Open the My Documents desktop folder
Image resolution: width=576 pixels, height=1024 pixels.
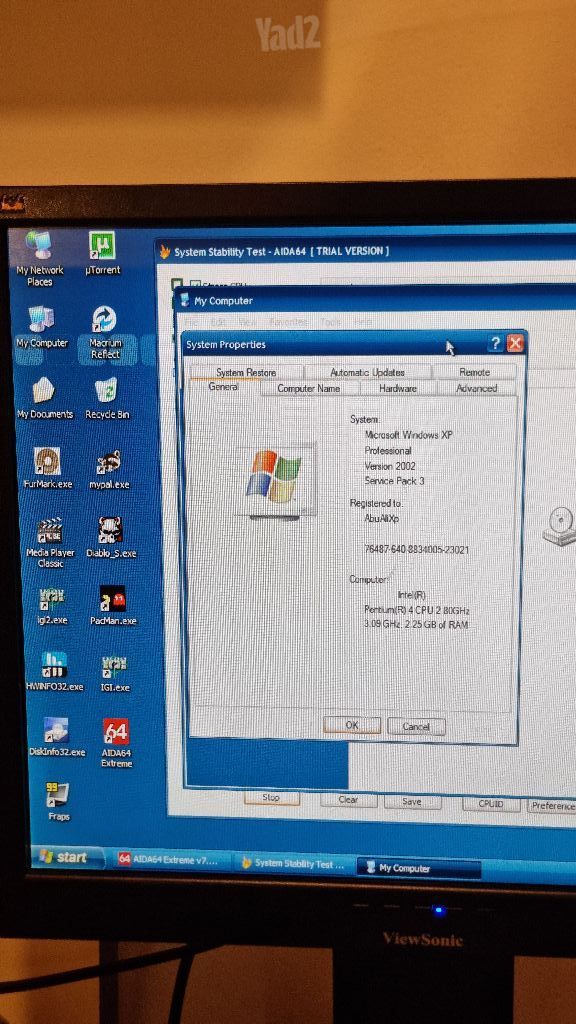click(x=44, y=398)
